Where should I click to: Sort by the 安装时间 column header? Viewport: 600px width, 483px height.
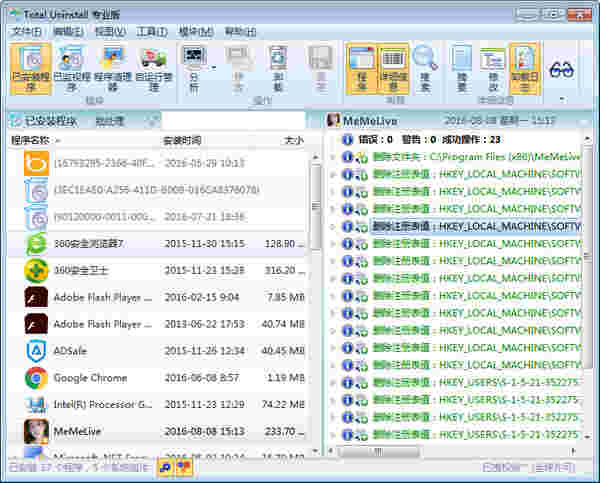tap(182, 140)
